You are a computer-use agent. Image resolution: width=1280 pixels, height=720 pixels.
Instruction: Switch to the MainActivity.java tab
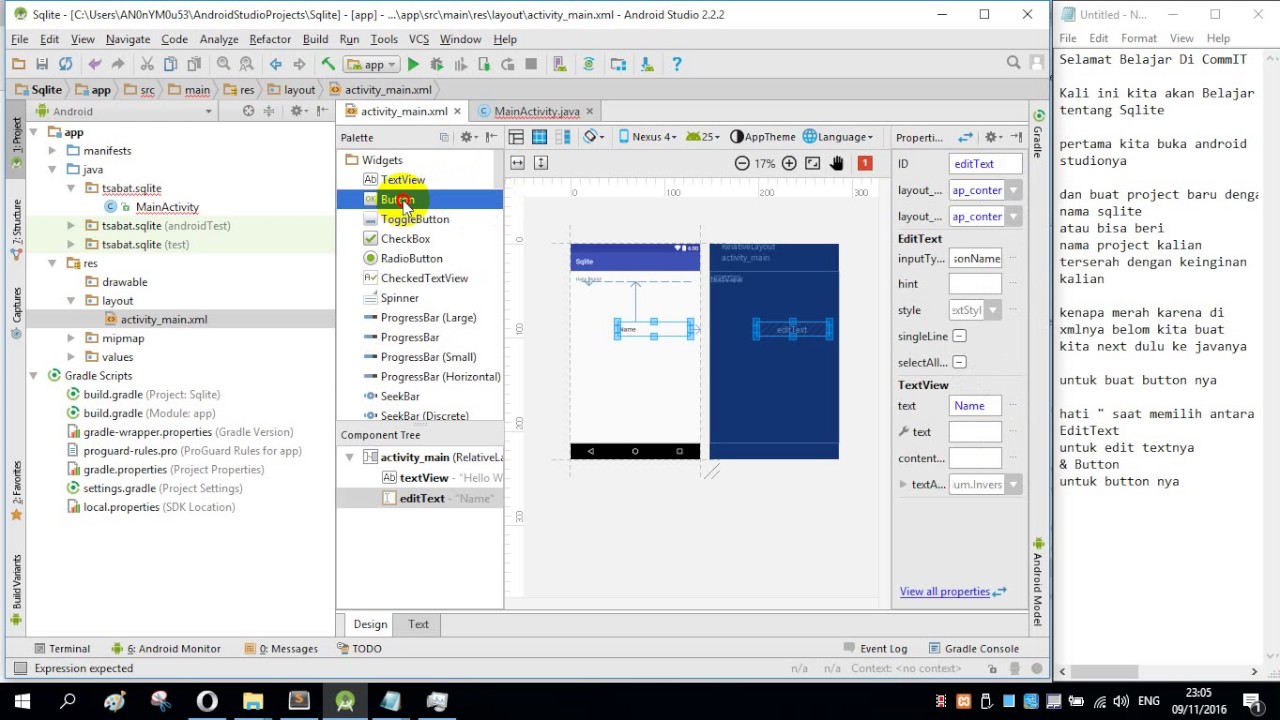tap(535, 111)
